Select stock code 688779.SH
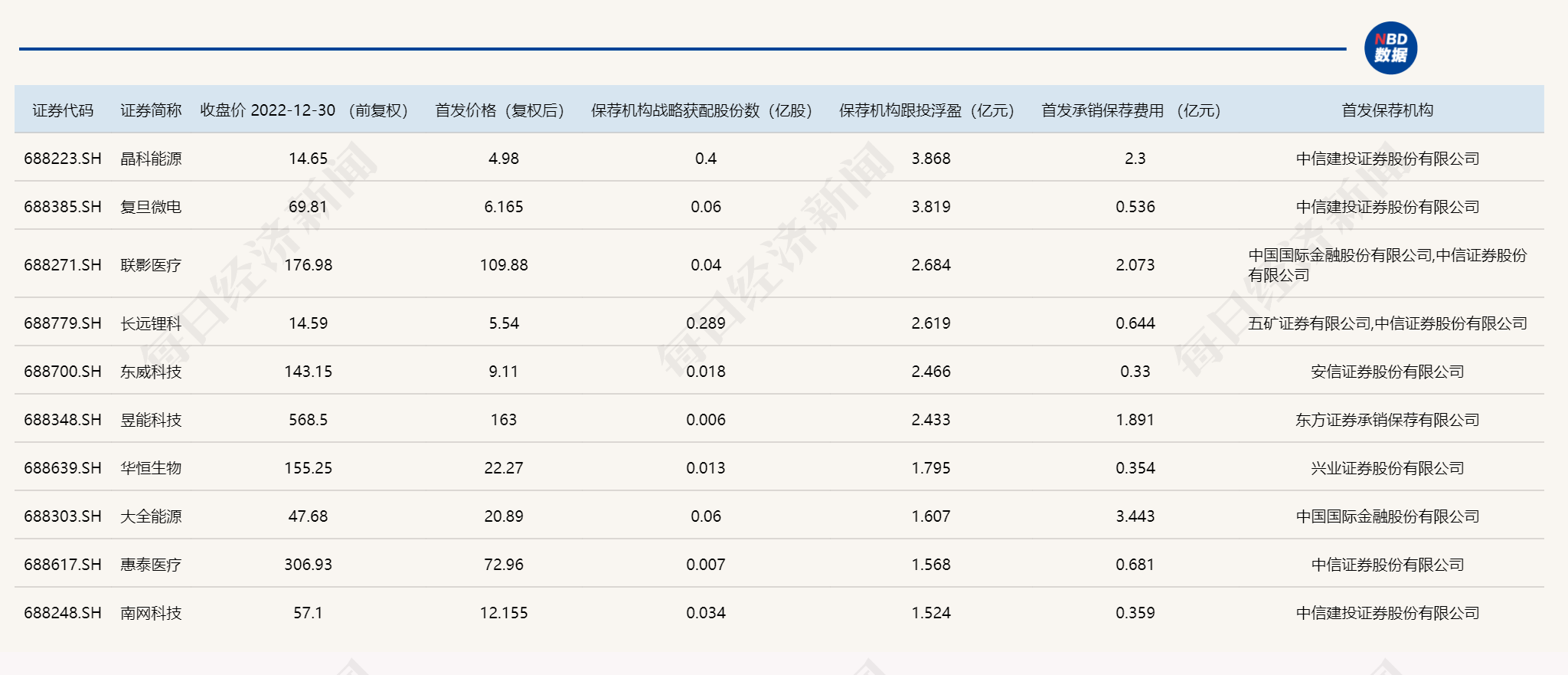This screenshot has width=1568, height=675. click(63, 323)
